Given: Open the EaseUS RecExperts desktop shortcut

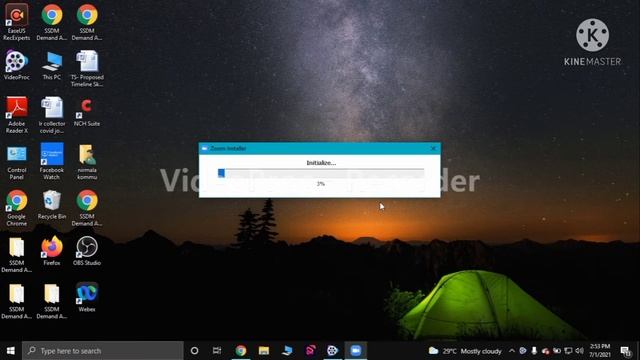Looking at the screenshot, I should 16,22.
